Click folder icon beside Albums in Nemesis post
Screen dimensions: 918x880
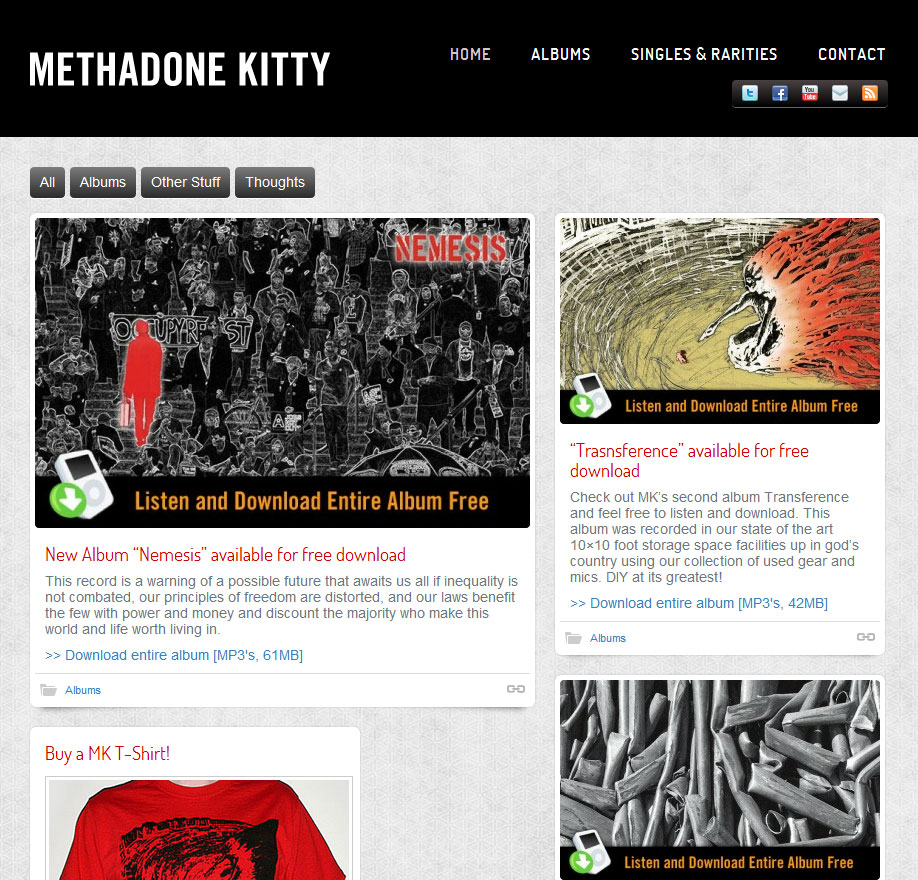coord(49,690)
